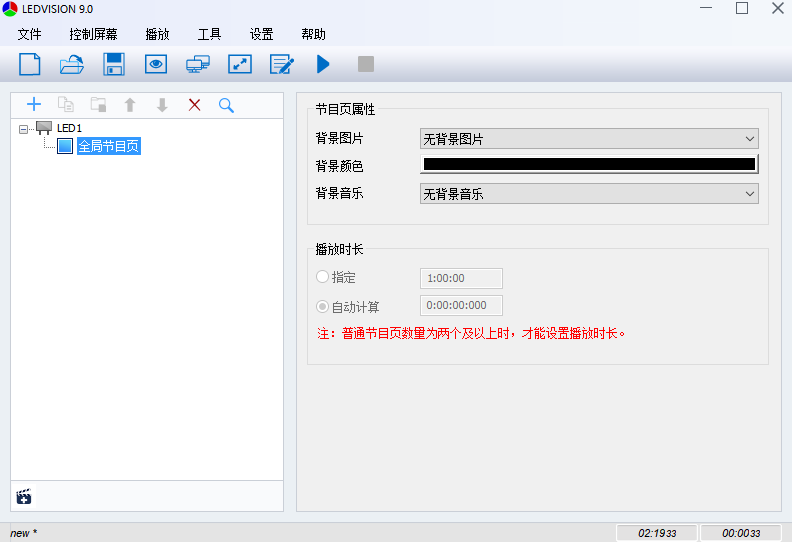Select the 自动计算 radio button
This screenshot has height=542, width=792.
[x=323, y=306]
